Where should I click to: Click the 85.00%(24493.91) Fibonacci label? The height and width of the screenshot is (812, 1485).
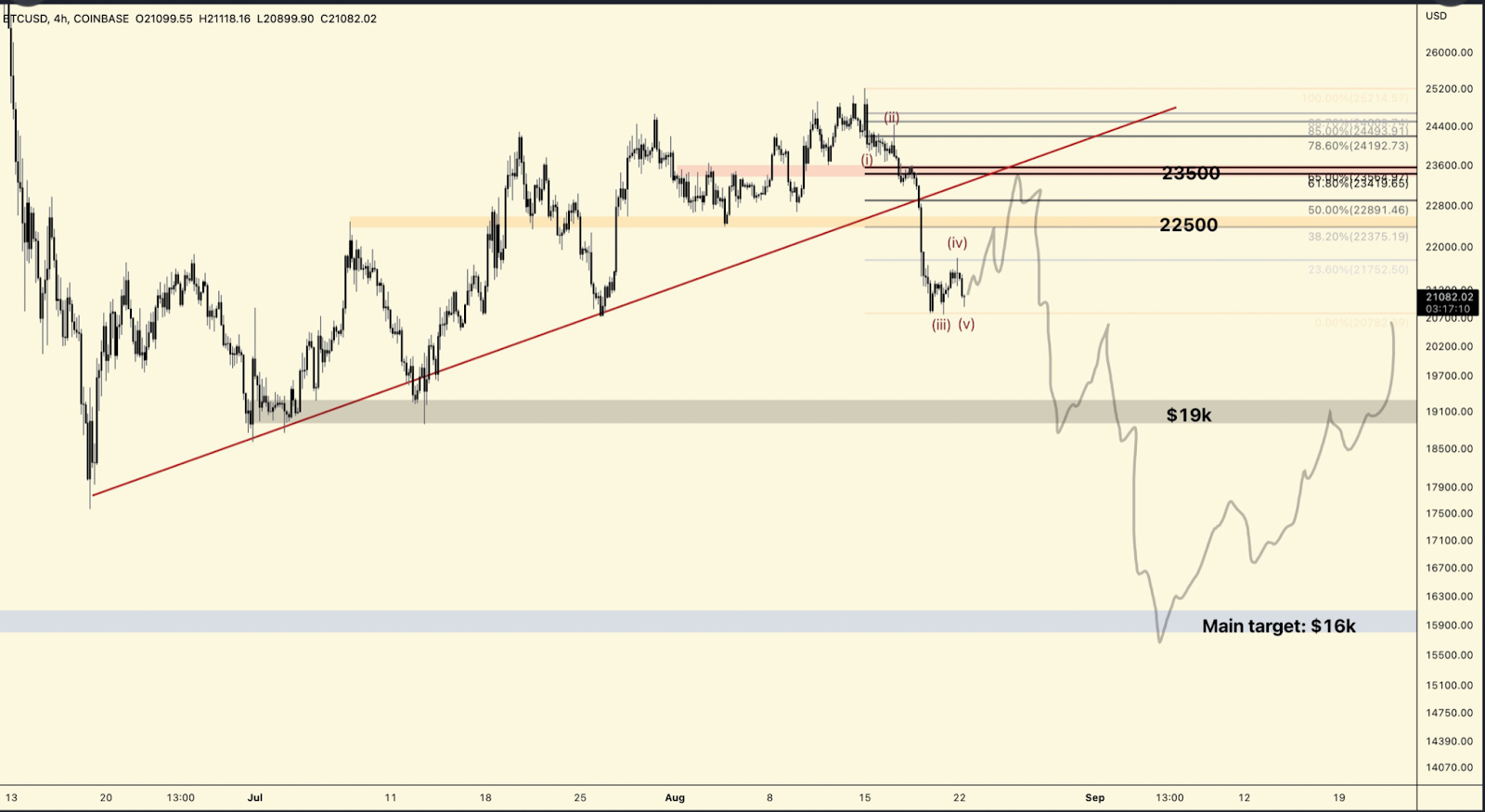tap(1358, 132)
